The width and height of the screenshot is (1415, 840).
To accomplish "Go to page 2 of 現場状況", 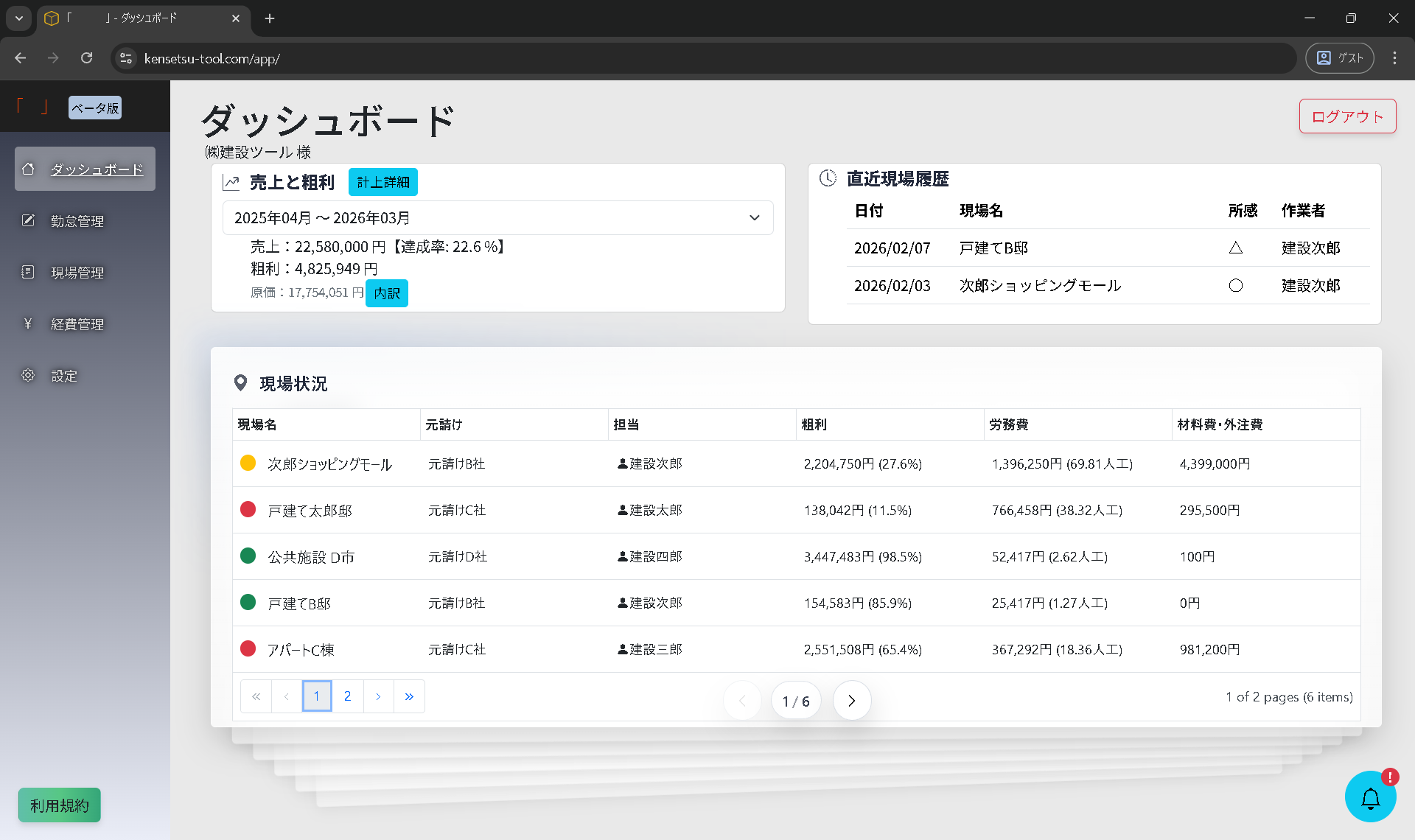I will pyautogui.click(x=347, y=696).
